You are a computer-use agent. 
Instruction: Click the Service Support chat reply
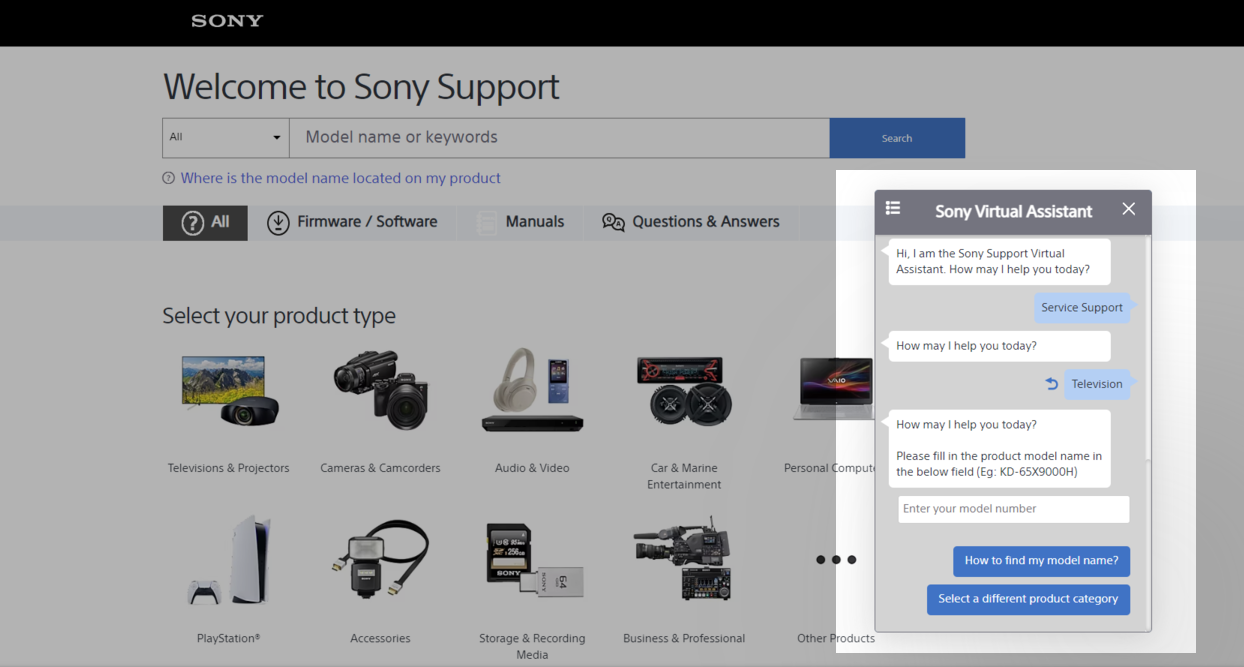pos(1082,308)
